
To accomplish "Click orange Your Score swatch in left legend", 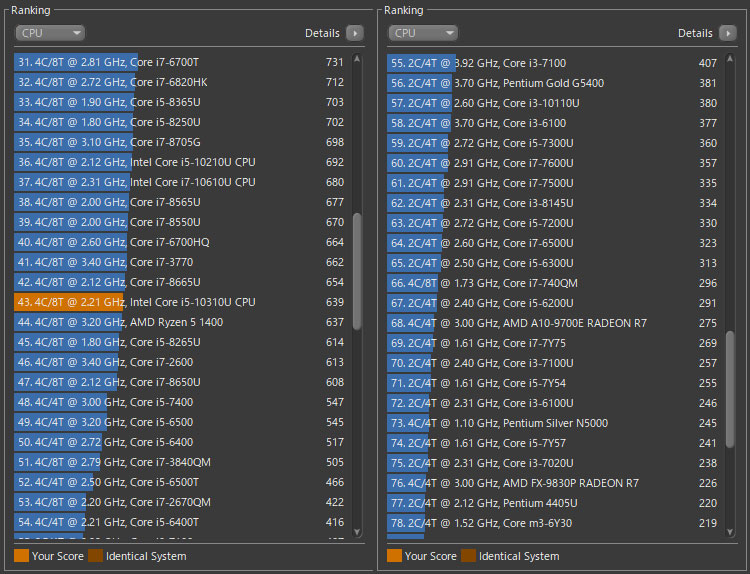I will pyautogui.click(x=21, y=556).
